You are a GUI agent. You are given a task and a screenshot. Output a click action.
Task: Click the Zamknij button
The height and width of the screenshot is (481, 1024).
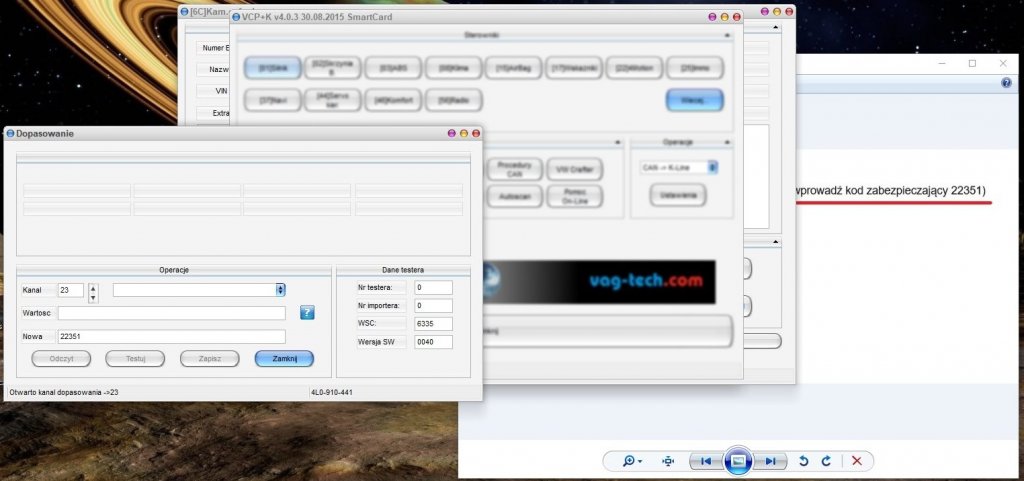284,358
